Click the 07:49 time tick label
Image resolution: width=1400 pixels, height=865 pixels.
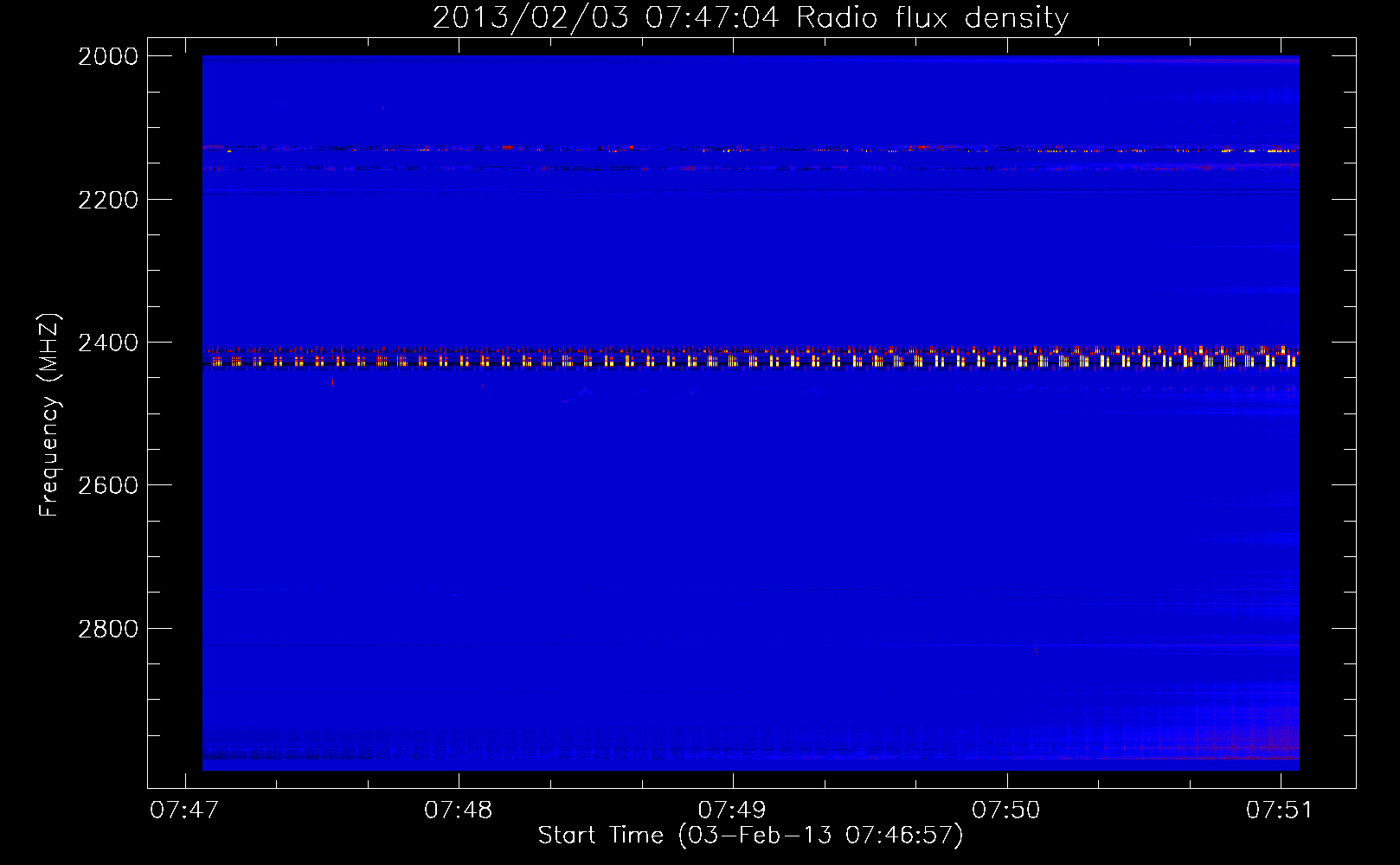tap(732, 811)
